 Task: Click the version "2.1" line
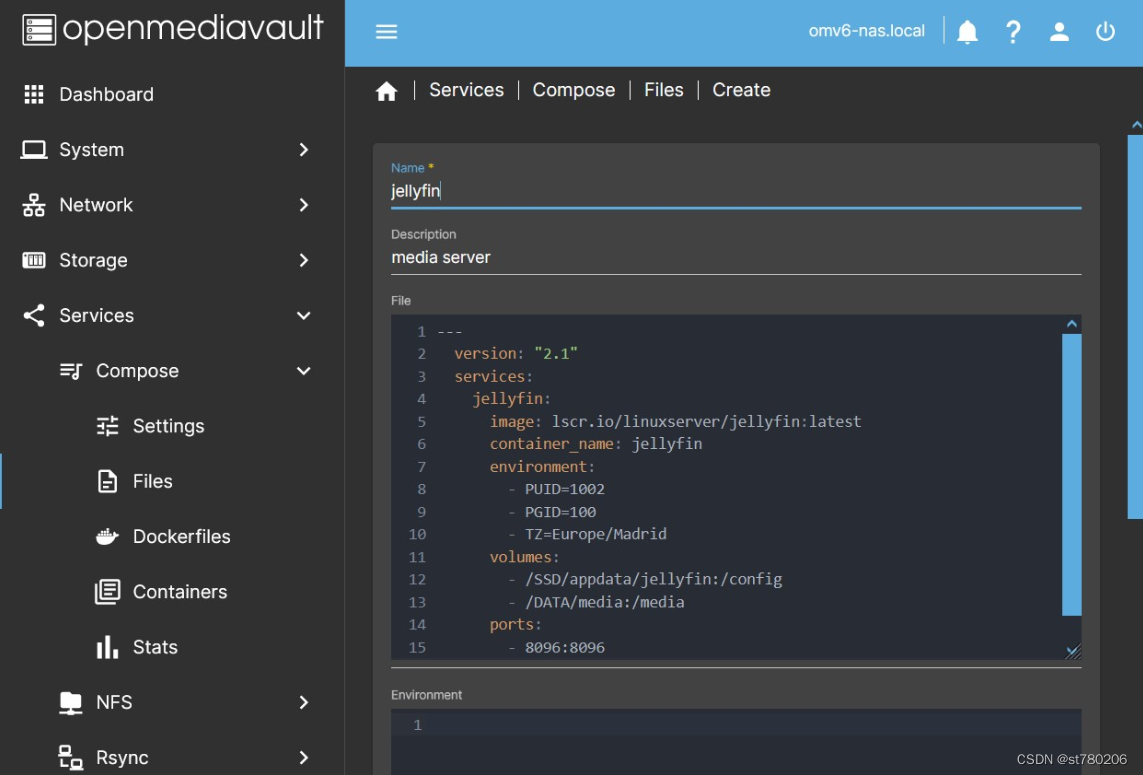(515, 354)
